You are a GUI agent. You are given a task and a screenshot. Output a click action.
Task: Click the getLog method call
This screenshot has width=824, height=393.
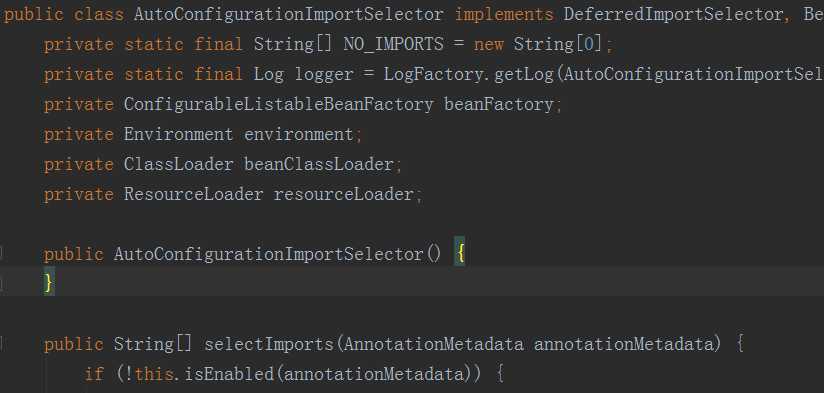tap(524, 75)
